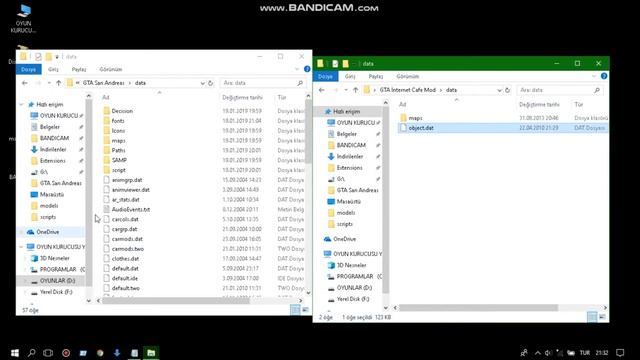Sort by Değiştirme tarihi in left window

point(242,97)
